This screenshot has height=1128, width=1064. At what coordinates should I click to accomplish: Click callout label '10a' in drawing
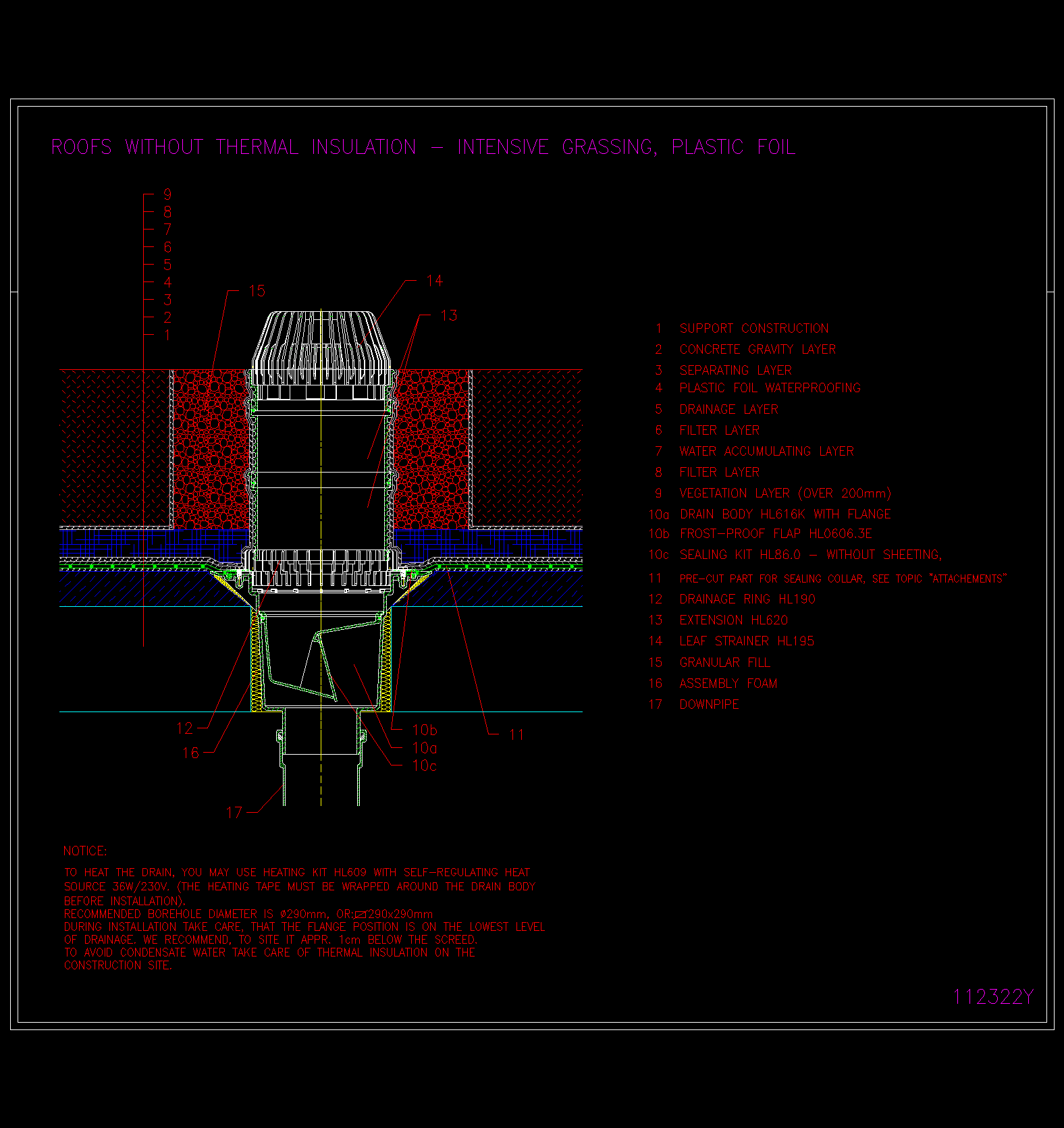(x=425, y=748)
